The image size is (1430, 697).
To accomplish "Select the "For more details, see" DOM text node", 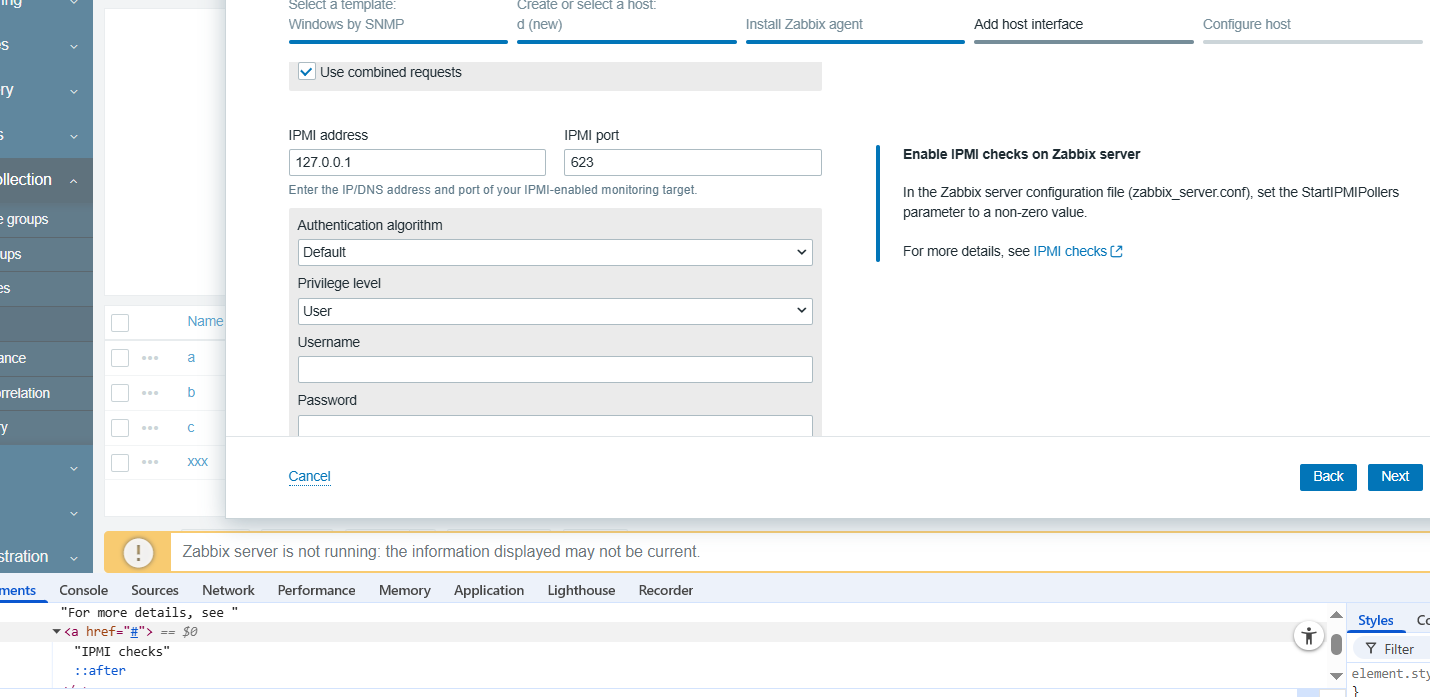I will 149,612.
